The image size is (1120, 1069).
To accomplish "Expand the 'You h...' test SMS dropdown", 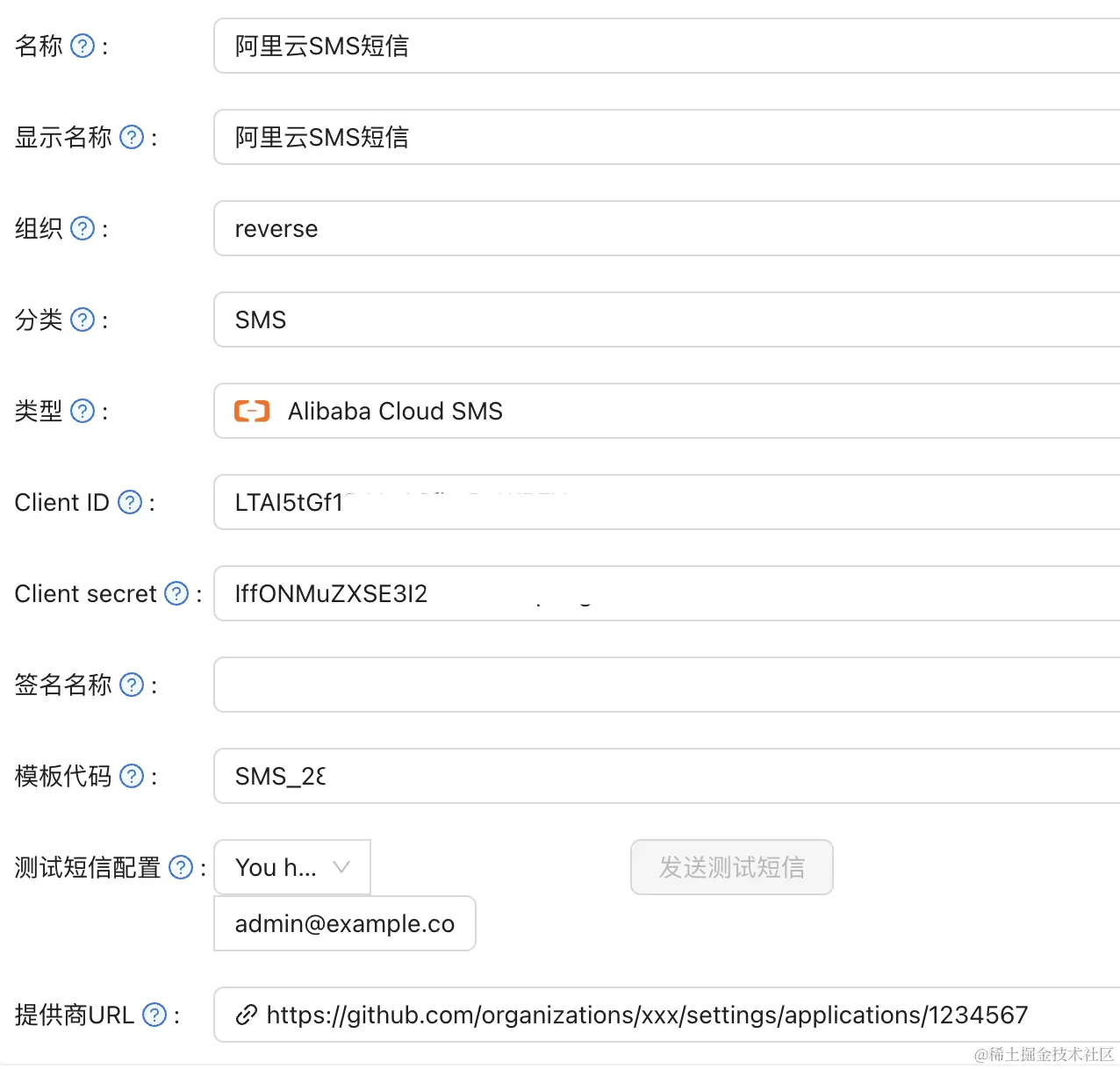I will tap(292, 867).
